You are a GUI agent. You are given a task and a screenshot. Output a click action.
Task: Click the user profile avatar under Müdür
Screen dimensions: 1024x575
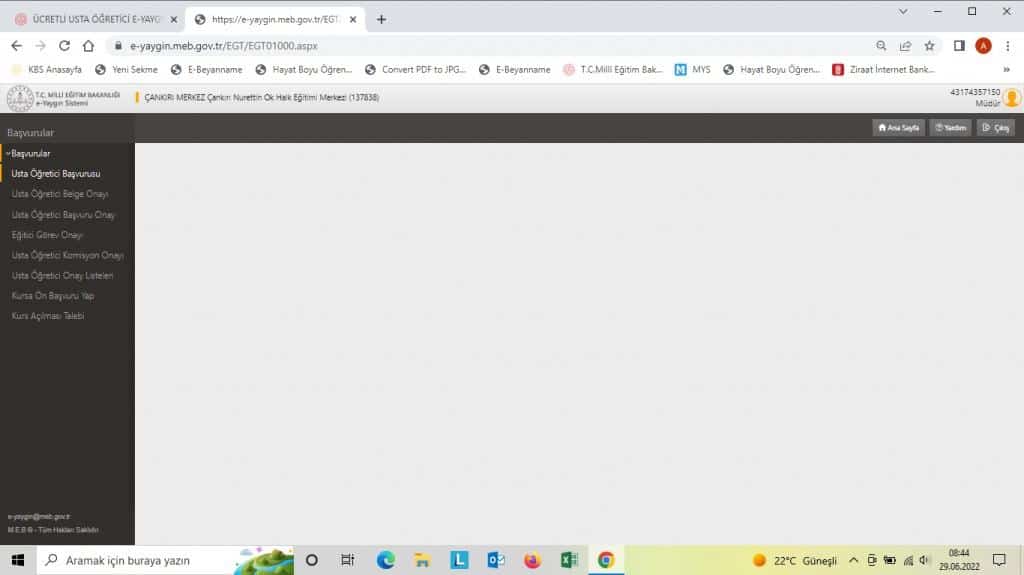click(x=1012, y=98)
